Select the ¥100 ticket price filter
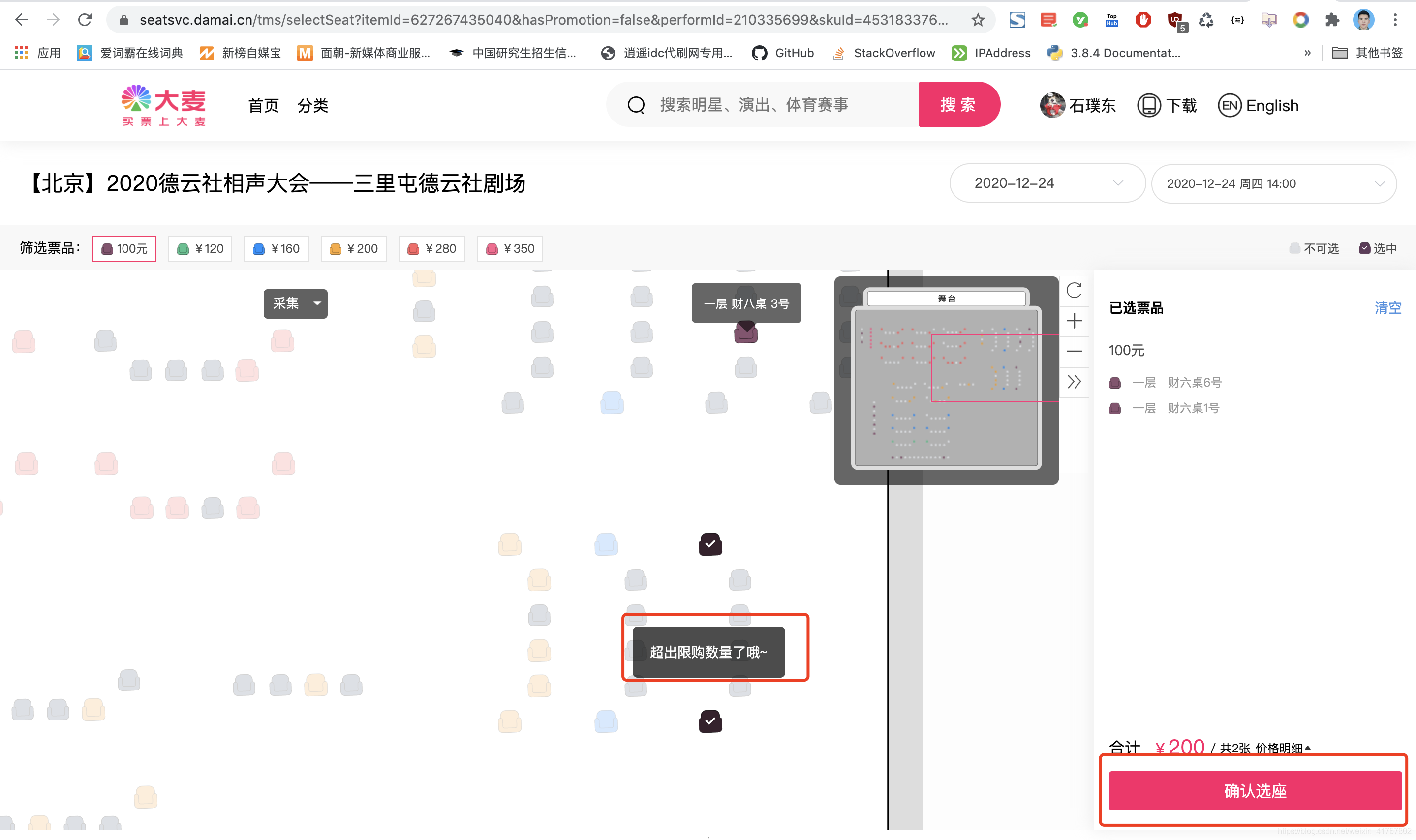 123,248
